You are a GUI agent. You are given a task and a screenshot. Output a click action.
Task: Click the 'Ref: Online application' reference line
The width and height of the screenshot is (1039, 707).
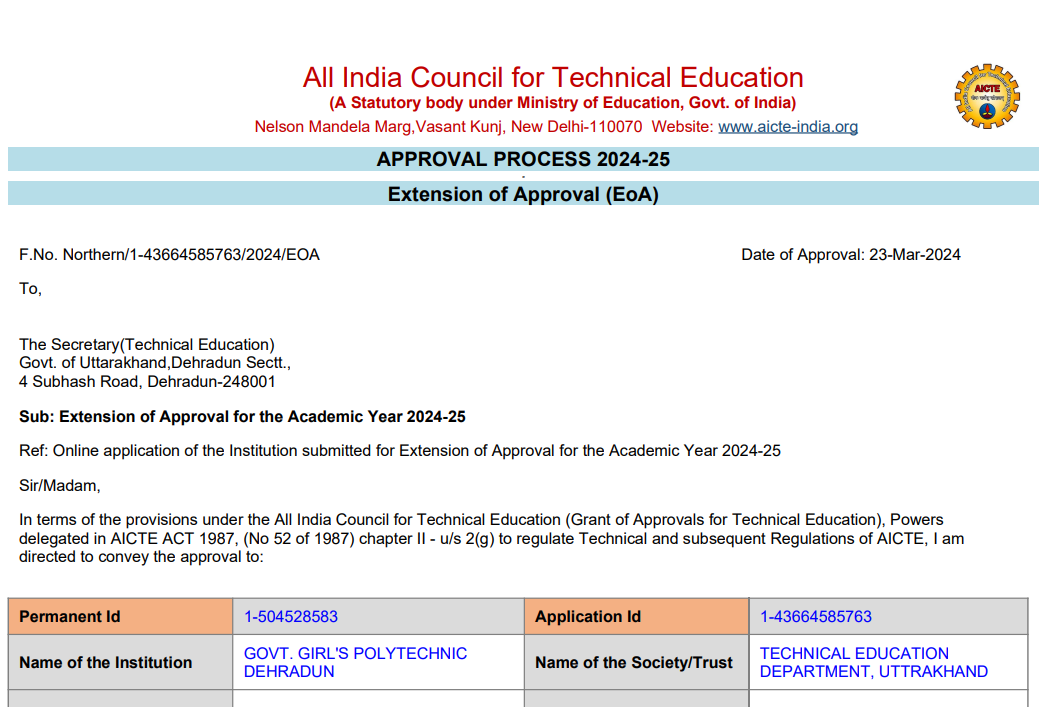(x=400, y=451)
